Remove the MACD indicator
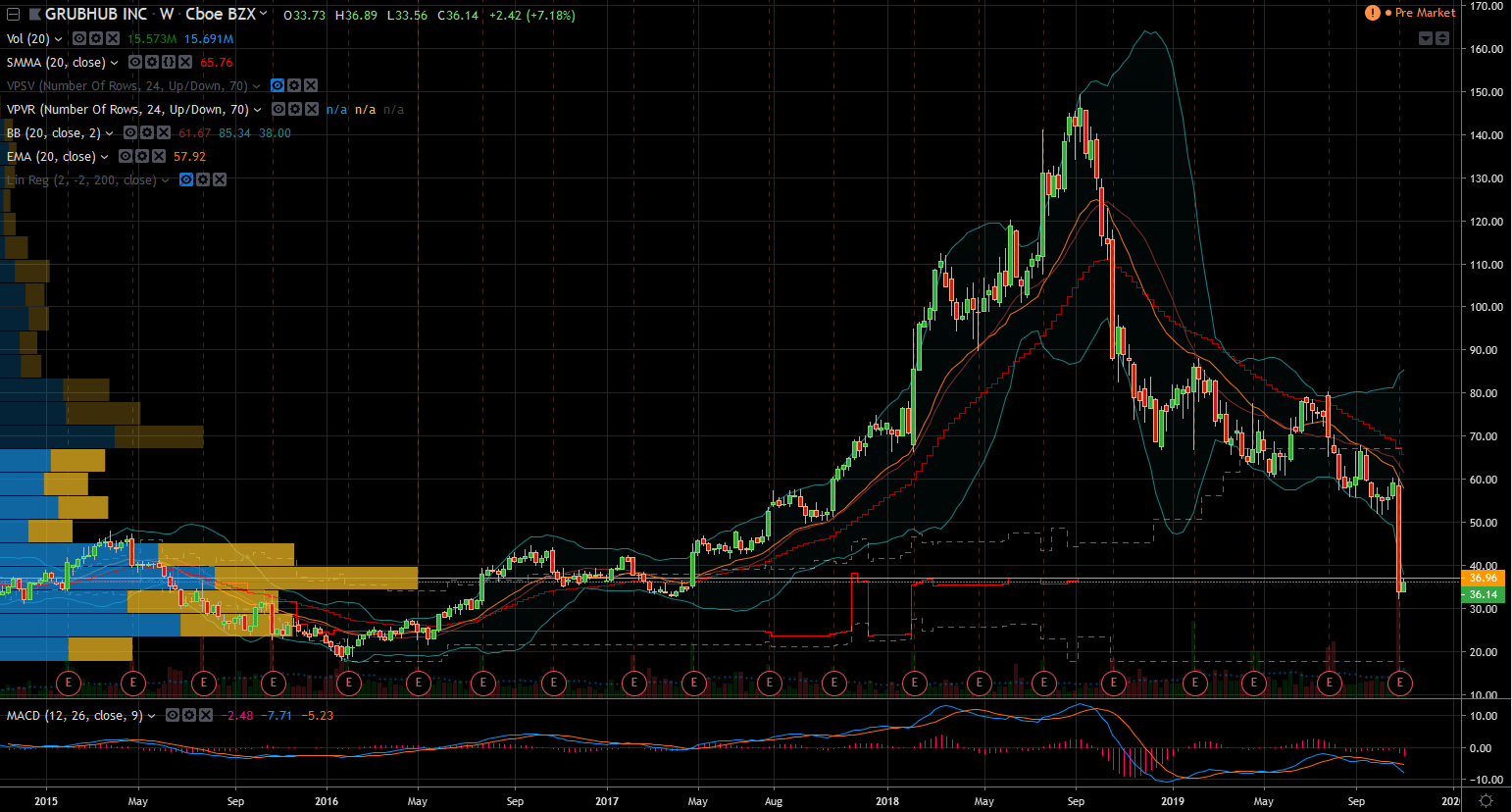 206,715
